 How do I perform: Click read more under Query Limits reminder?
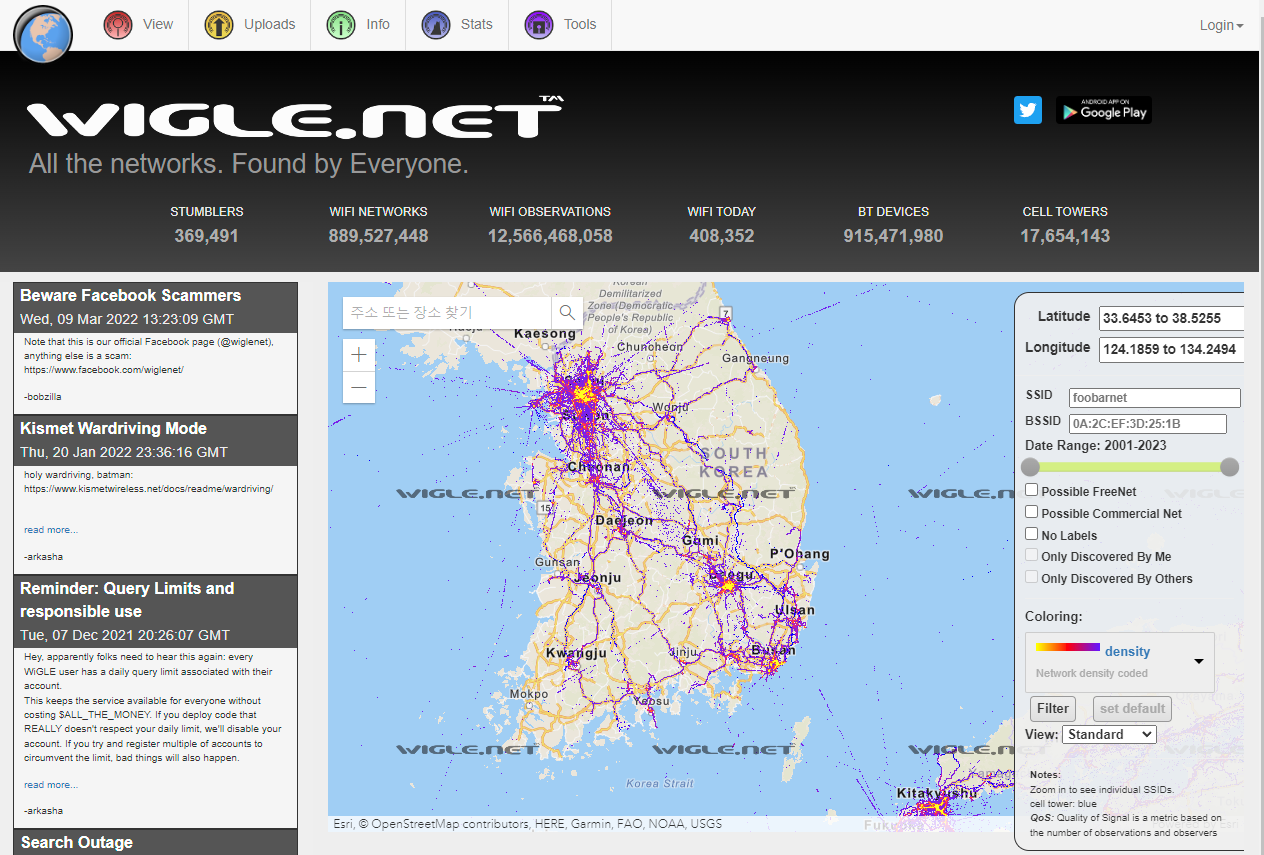[51, 785]
